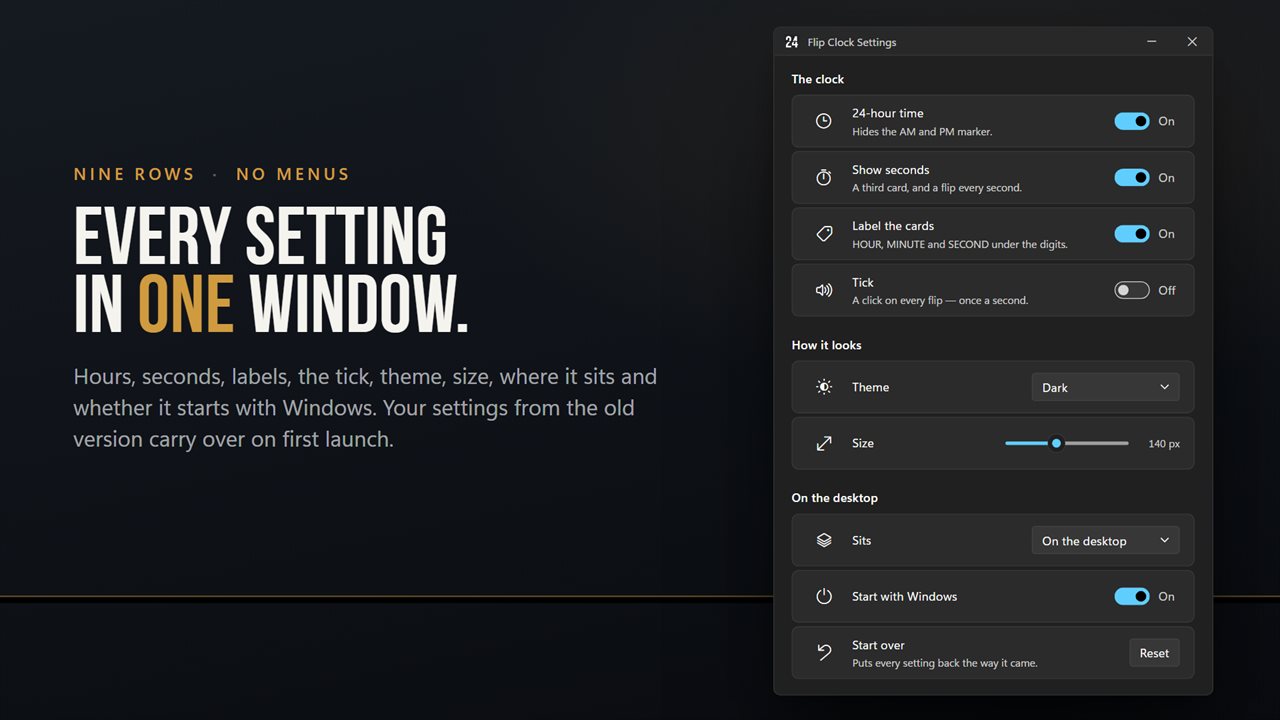Click "A click on every flip — once a second."

pyautogui.click(x=940, y=300)
